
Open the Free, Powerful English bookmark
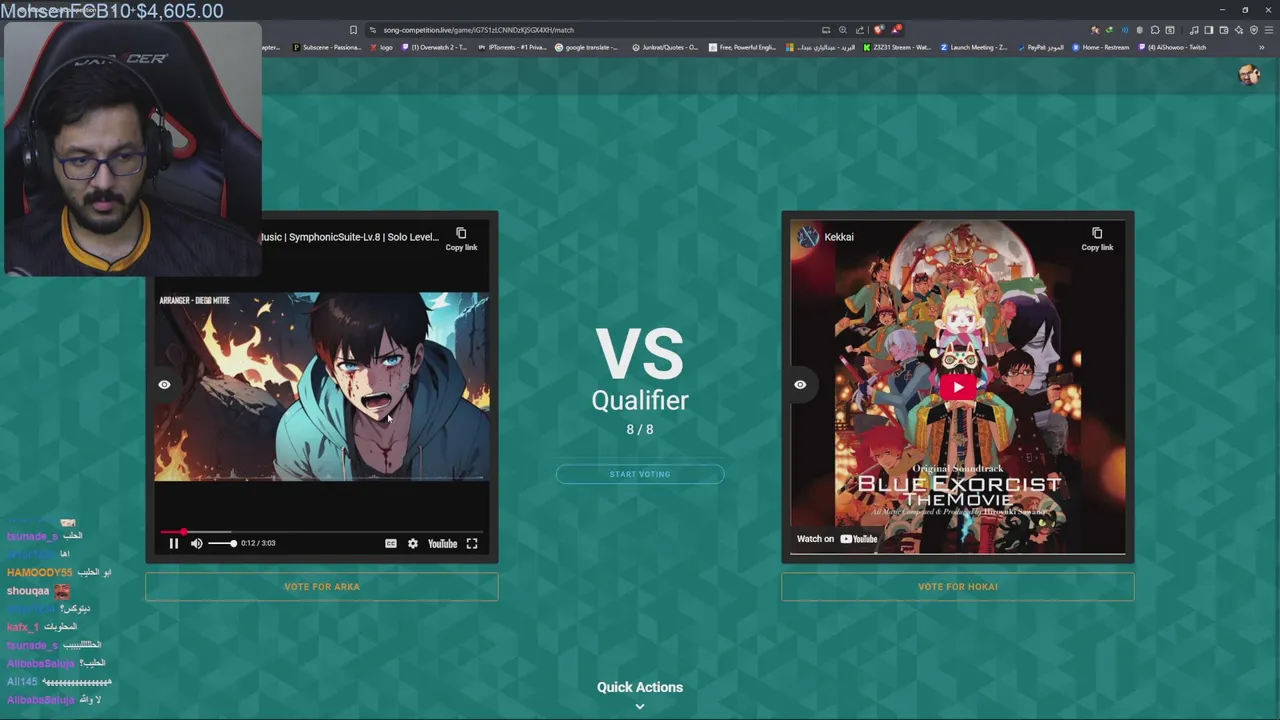[x=742, y=47]
